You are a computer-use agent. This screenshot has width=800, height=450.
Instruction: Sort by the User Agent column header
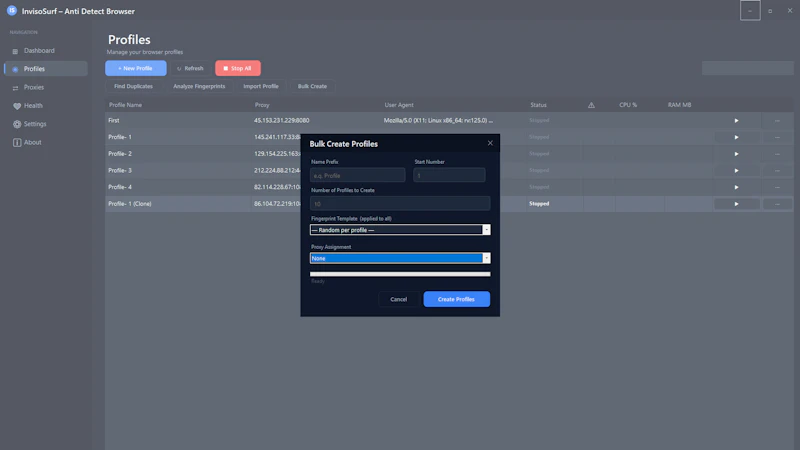[x=399, y=105]
